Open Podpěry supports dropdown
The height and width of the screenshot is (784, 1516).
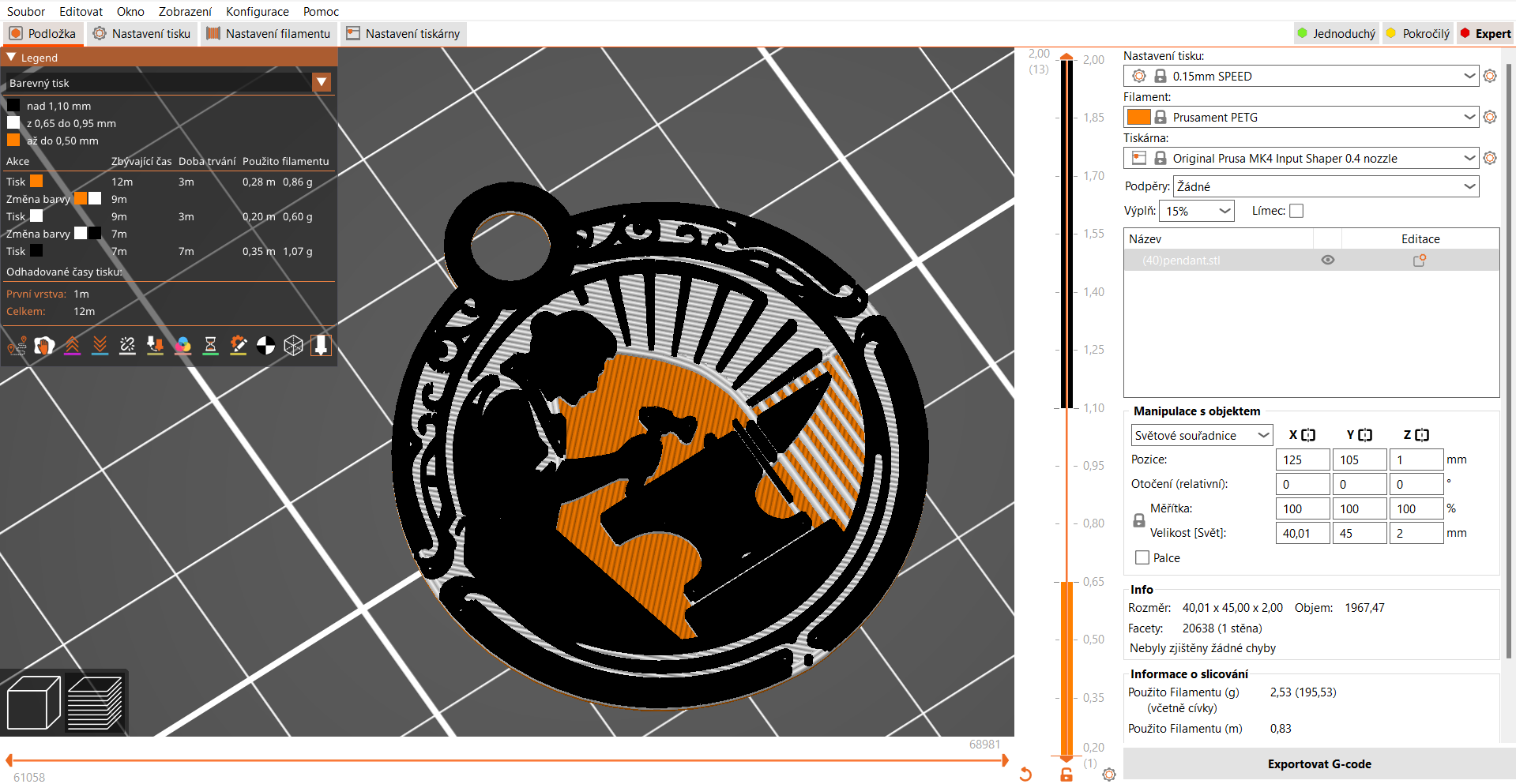[x=1326, y=186]
